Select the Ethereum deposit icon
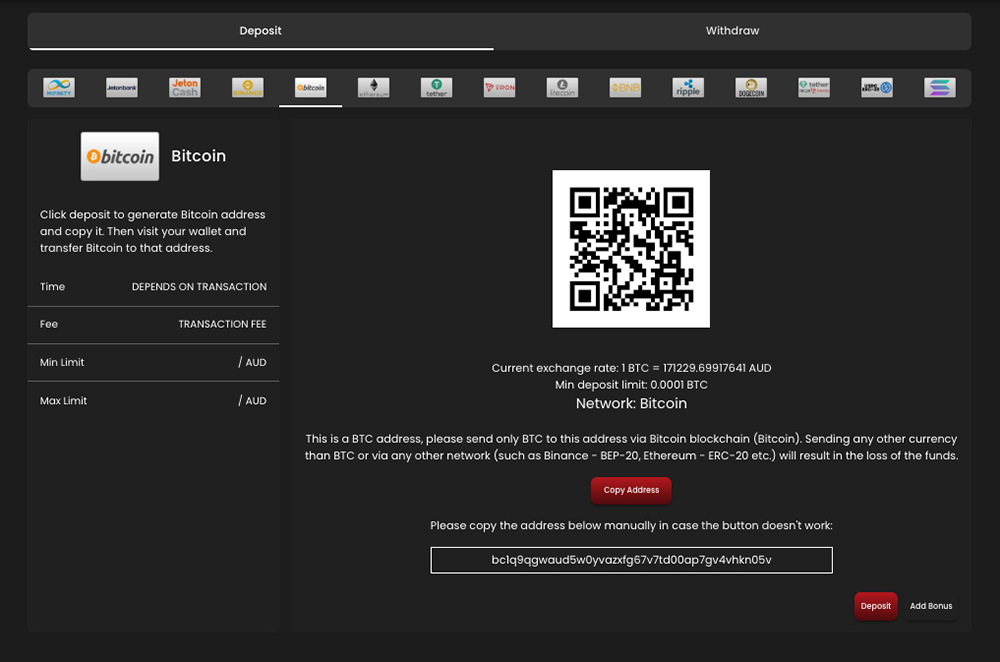Viewport: 1000px width, 662px height. [374, 87]
